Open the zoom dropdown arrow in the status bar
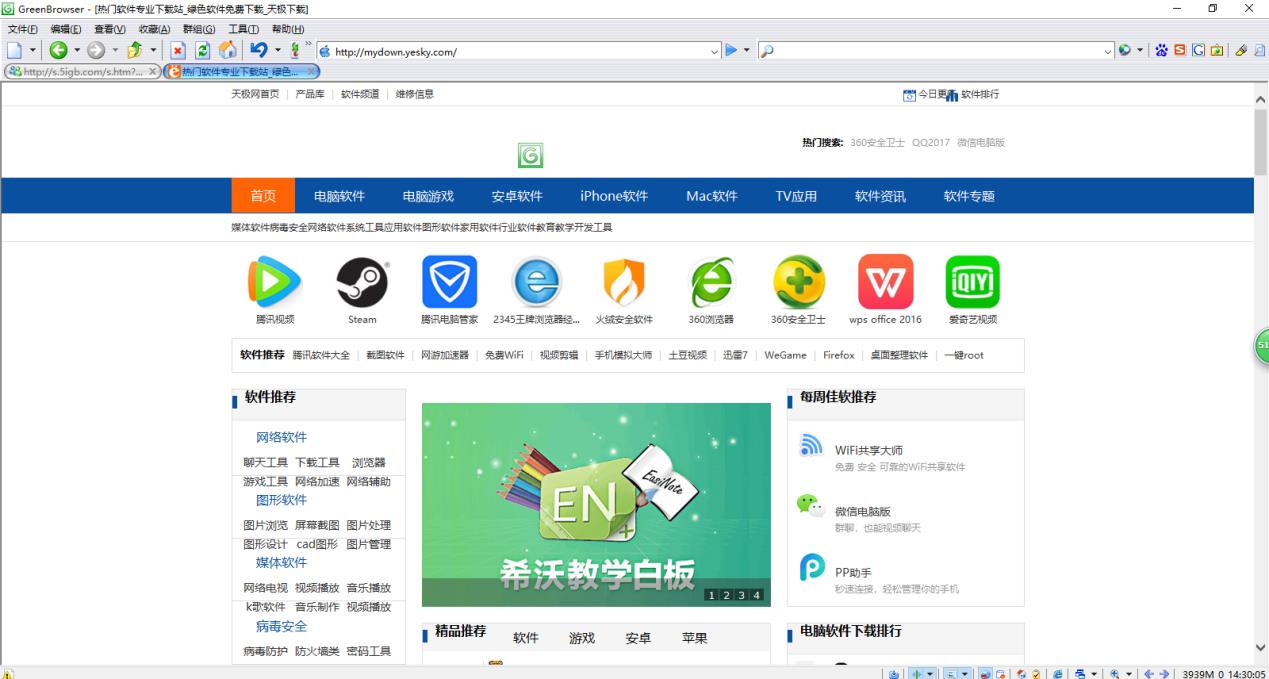This screenshot has height=679, width=1269. tap(1129, 674)
